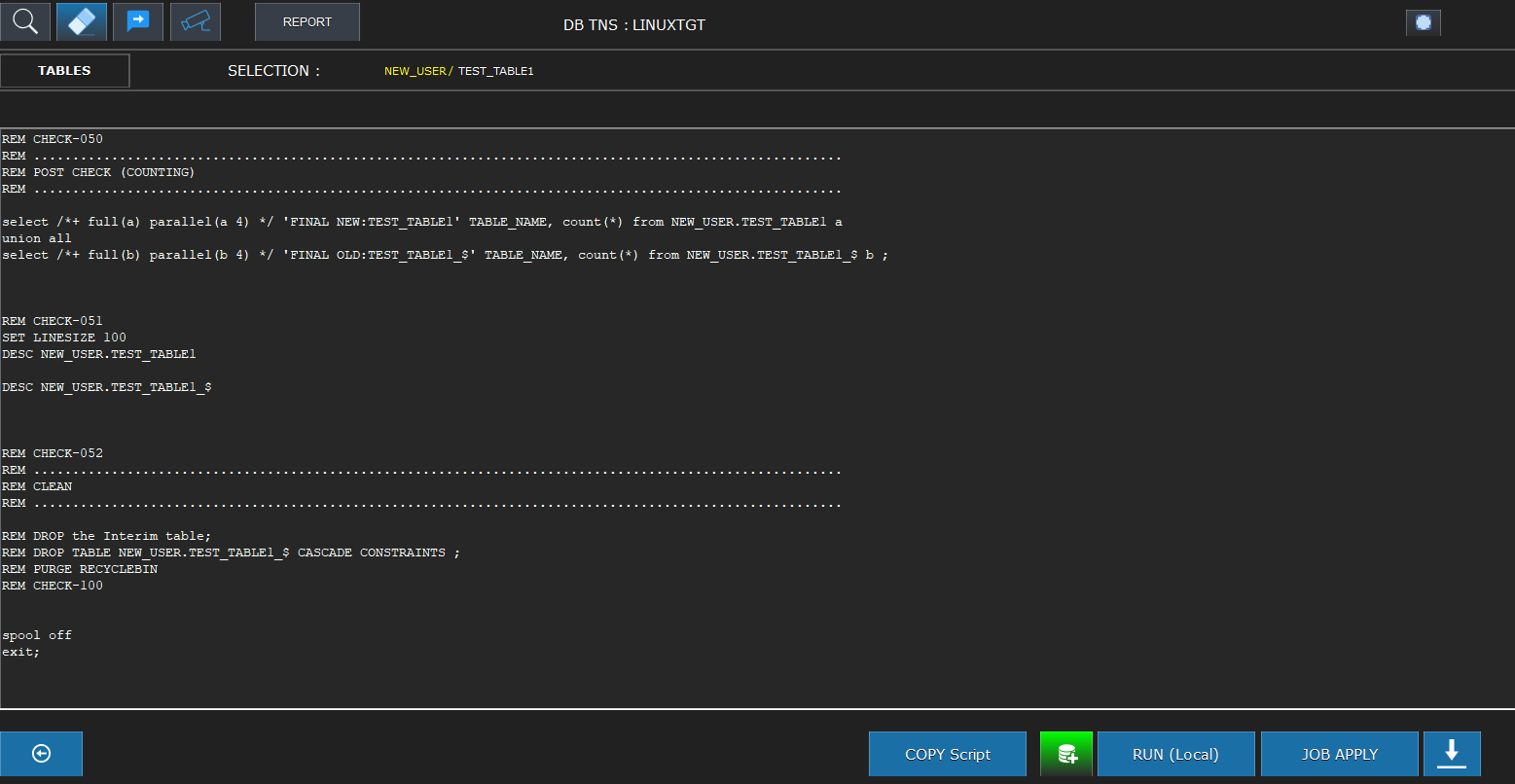The width and height of the screenshot is (1515, 784).
Task: Click the download arrow icon
Action: pyautogui.click(x=1452, y=754)
